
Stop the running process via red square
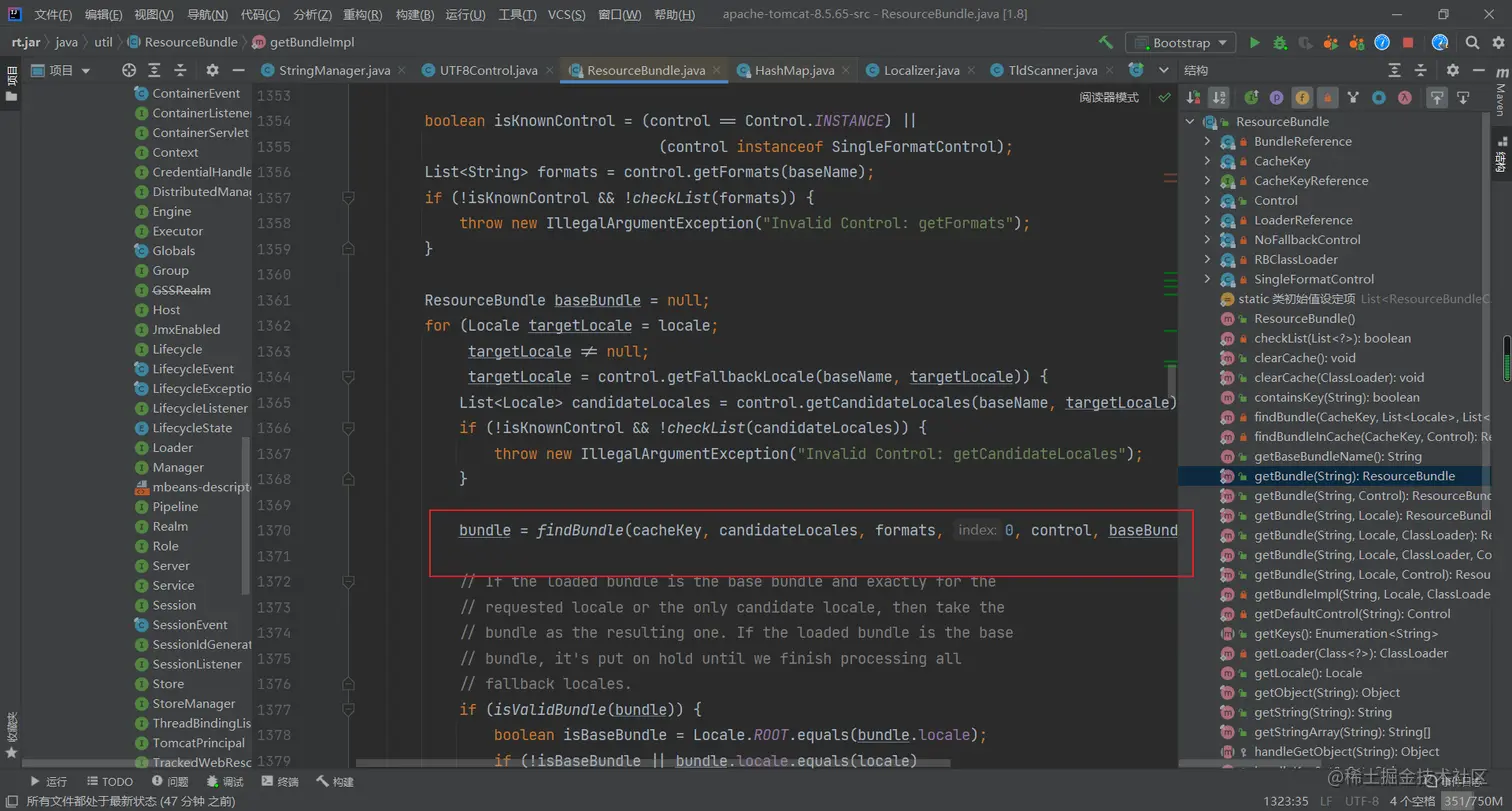click(x=1408, y=43)
